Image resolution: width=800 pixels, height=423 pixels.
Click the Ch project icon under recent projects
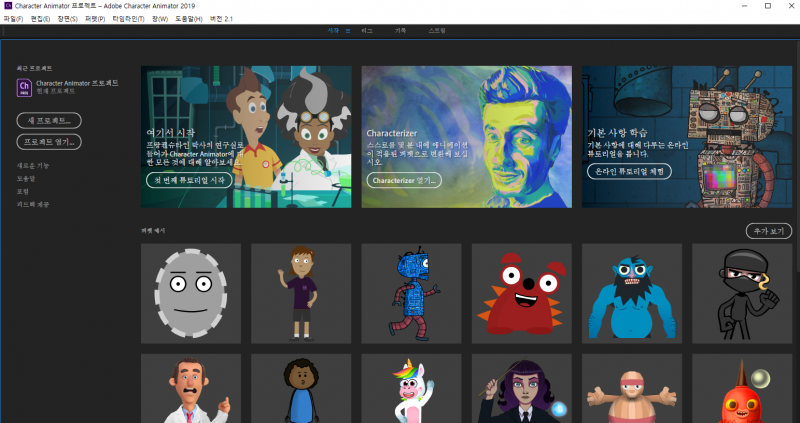[25, 87]
